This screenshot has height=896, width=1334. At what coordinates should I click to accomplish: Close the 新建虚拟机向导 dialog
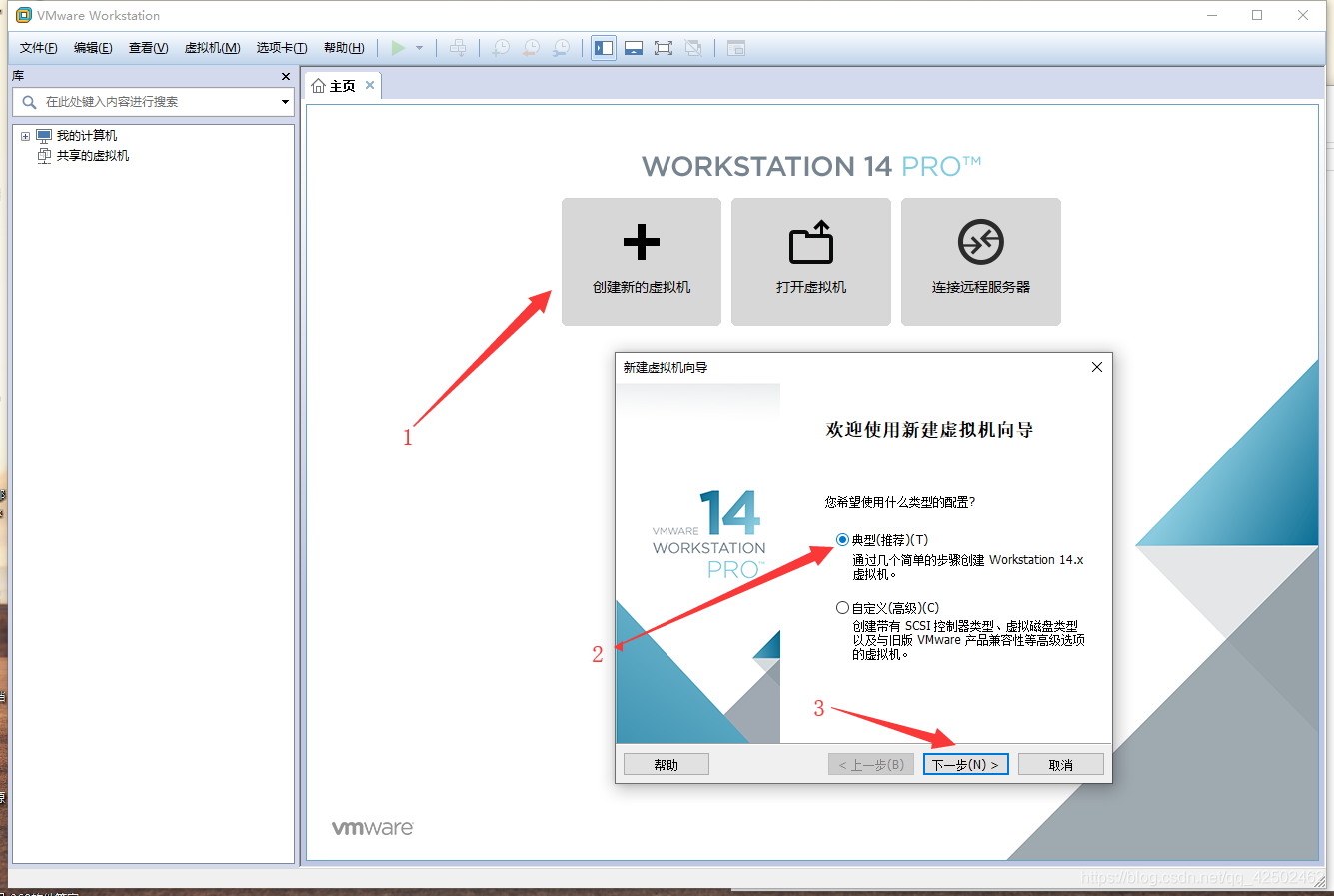(1097, 367)
